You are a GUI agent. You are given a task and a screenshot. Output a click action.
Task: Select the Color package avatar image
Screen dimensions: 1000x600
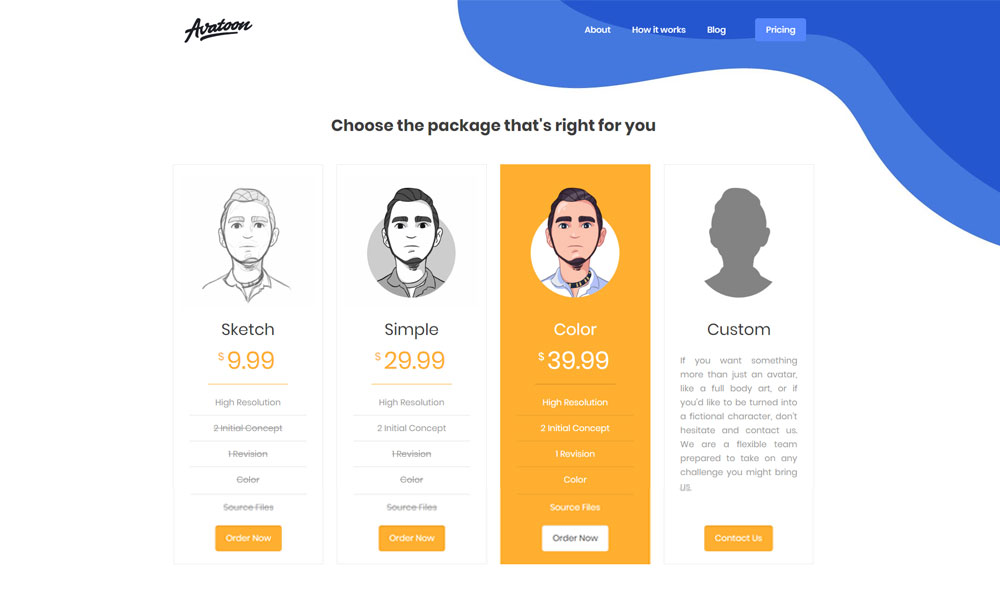click(x=575, y=242)
